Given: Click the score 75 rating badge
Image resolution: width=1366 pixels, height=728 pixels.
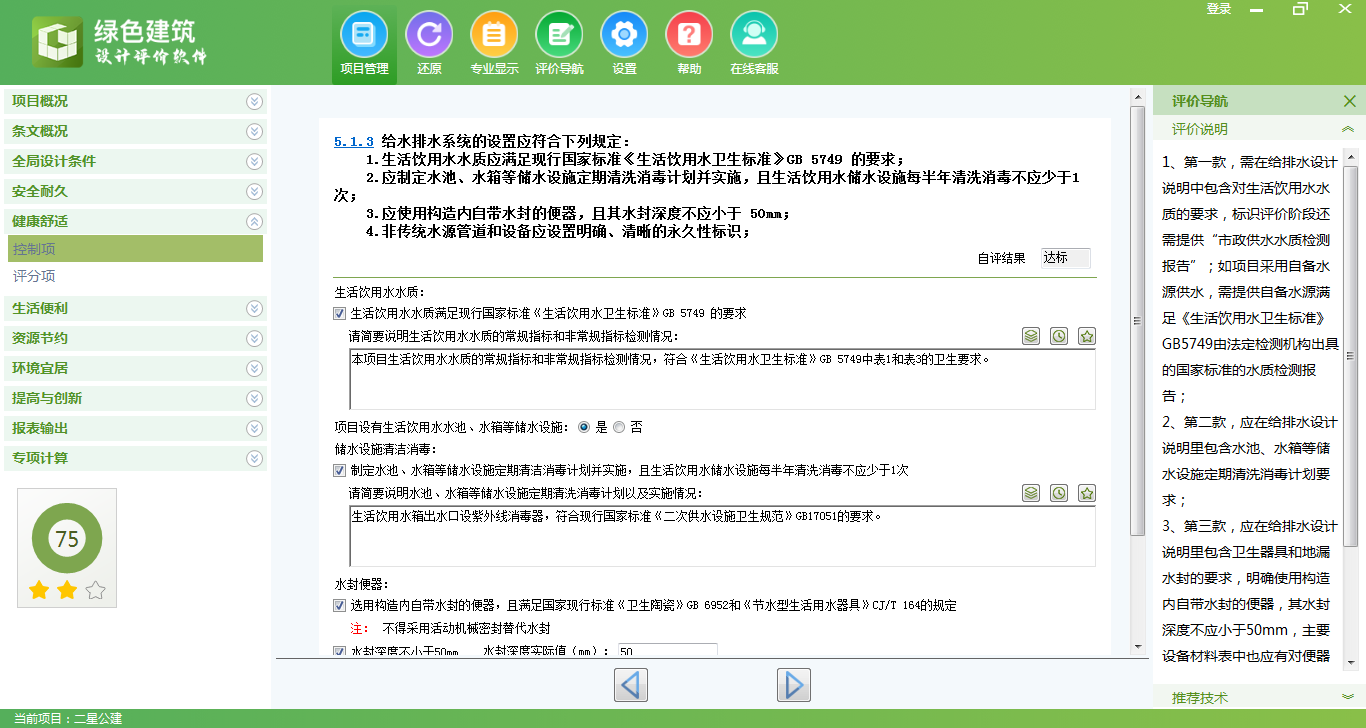Looking at the screenshot, I should (67, 540).
